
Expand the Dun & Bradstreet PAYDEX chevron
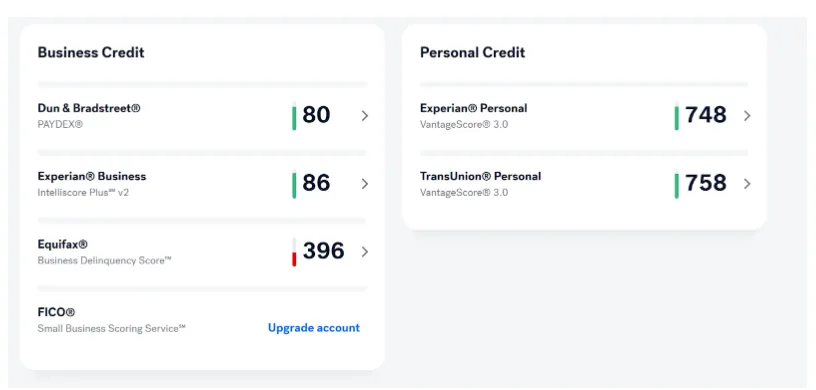(365, 116)
